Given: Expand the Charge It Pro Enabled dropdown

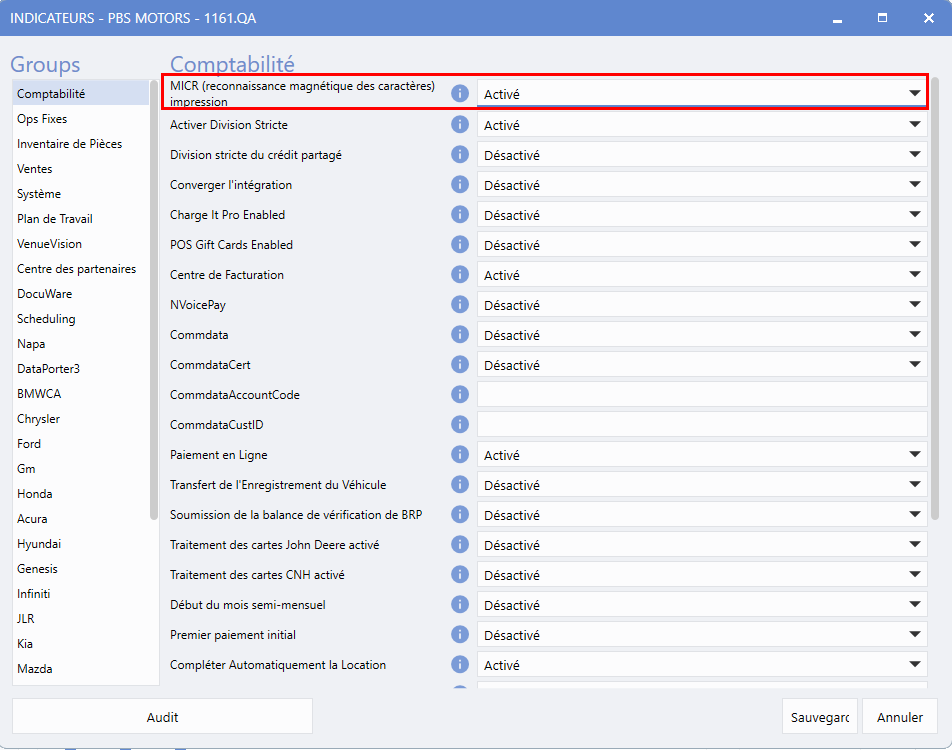Looking at the screenshot, I should click(702, 214).
